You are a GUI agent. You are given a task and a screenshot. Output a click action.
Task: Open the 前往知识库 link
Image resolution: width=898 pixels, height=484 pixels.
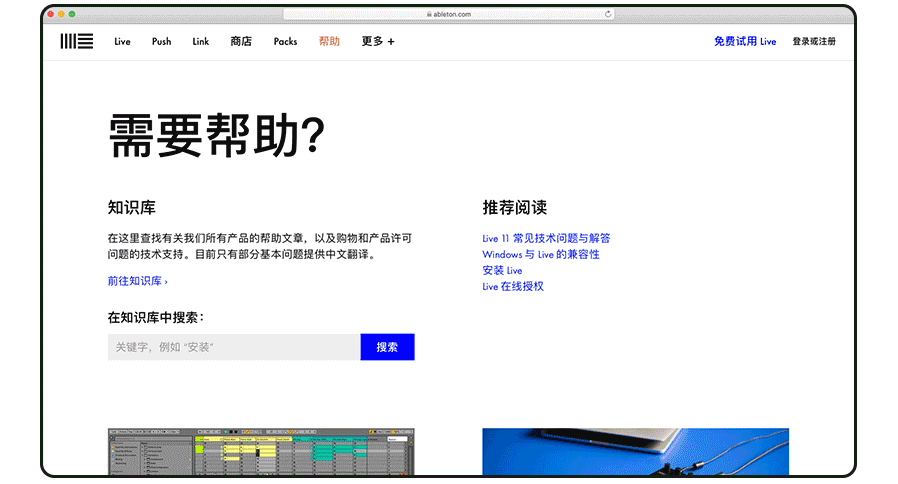coord(137,281)
